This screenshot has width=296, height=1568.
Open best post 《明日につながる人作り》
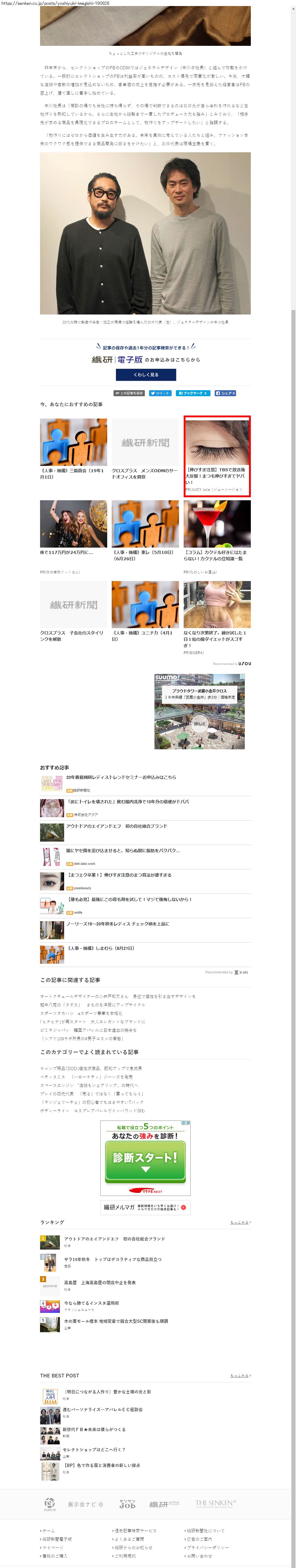point(107,1392)
